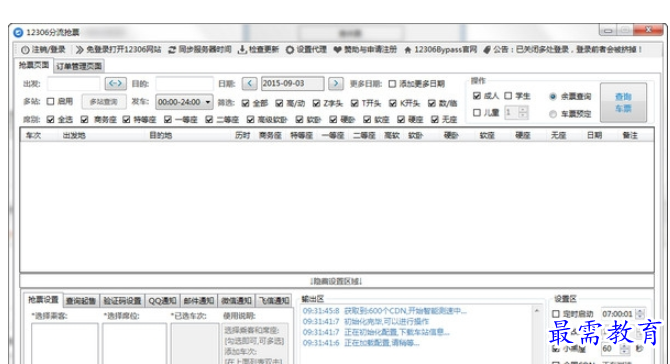Open 抢票设置 tab
This screenshot has width=670, height=364.
pos(43,300)
